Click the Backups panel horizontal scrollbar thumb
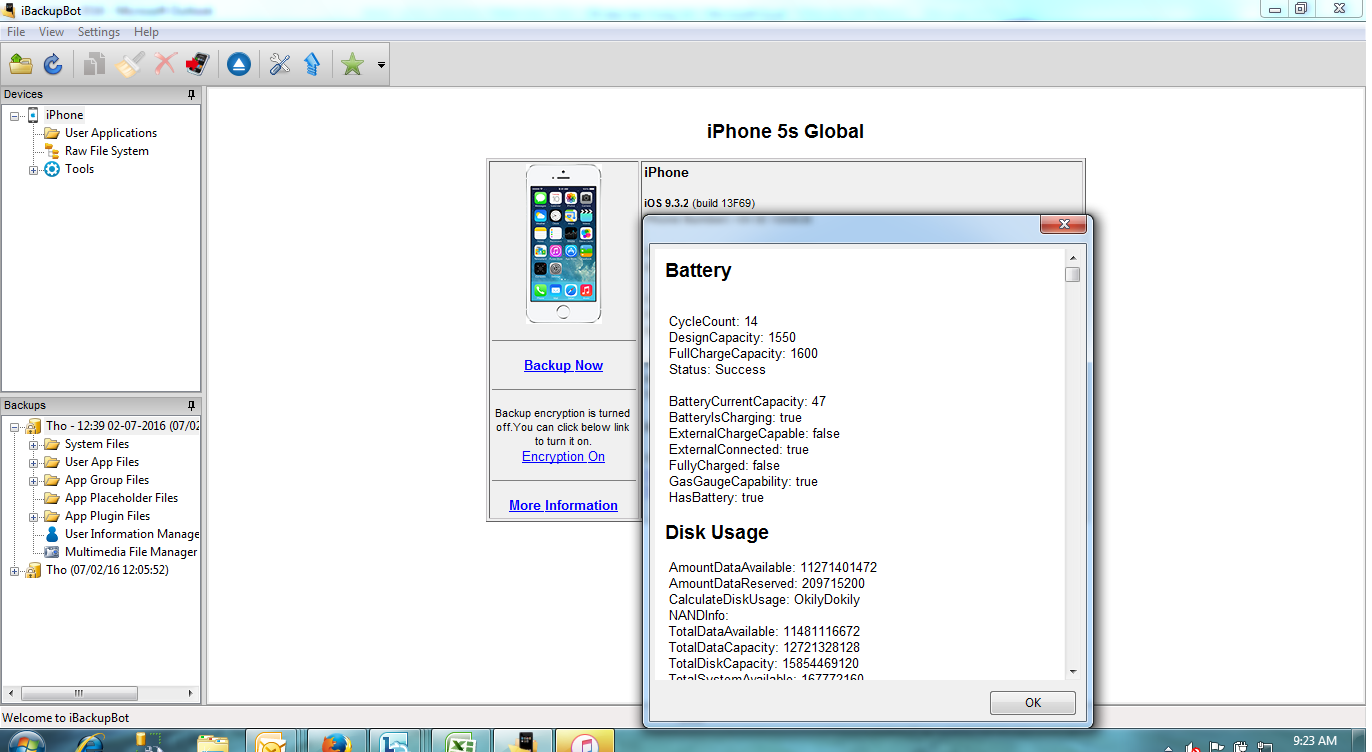Viewport: 1372px width, 752px height. tap(78, 693)
